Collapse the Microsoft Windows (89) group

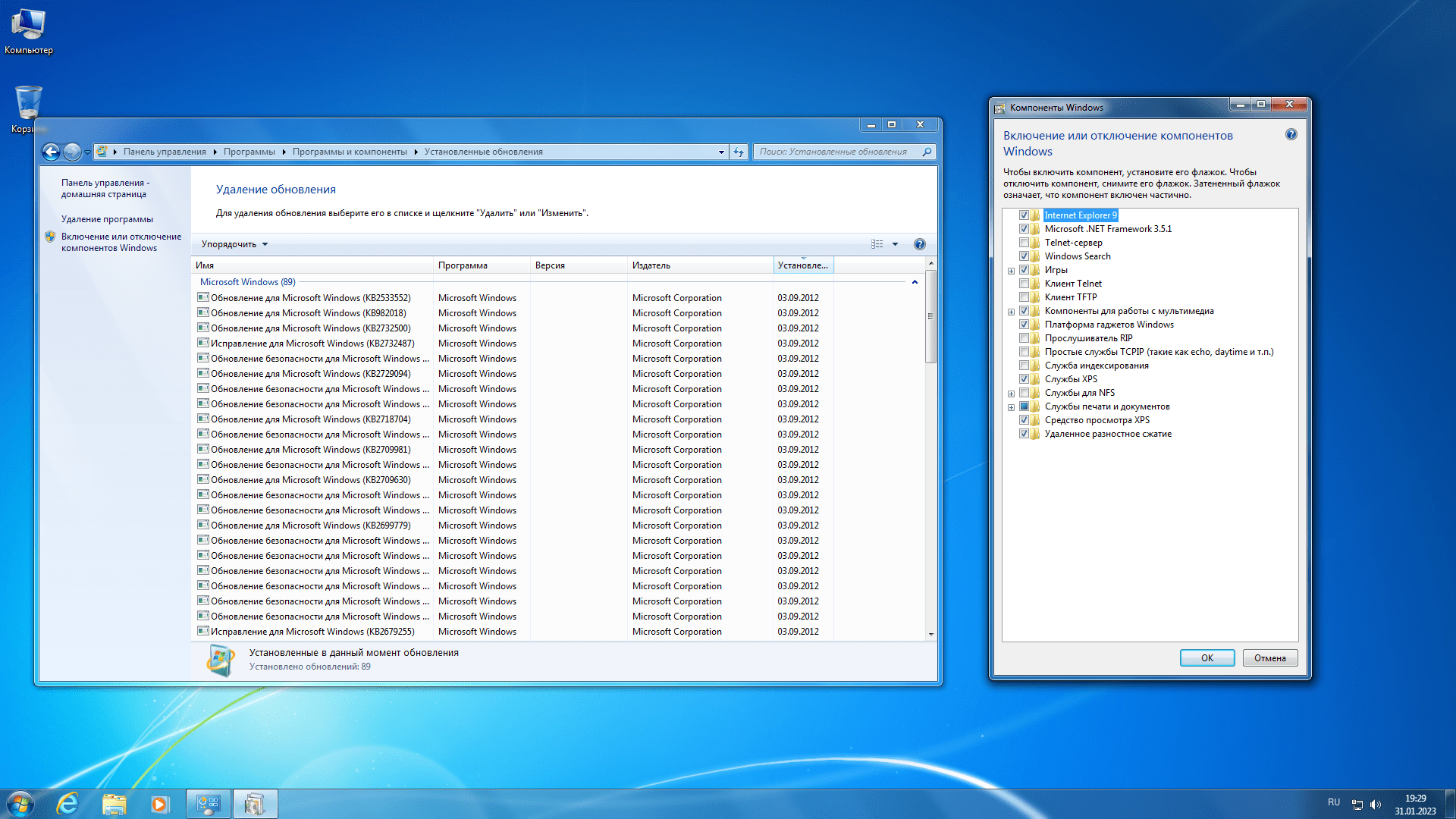[915, 282]
